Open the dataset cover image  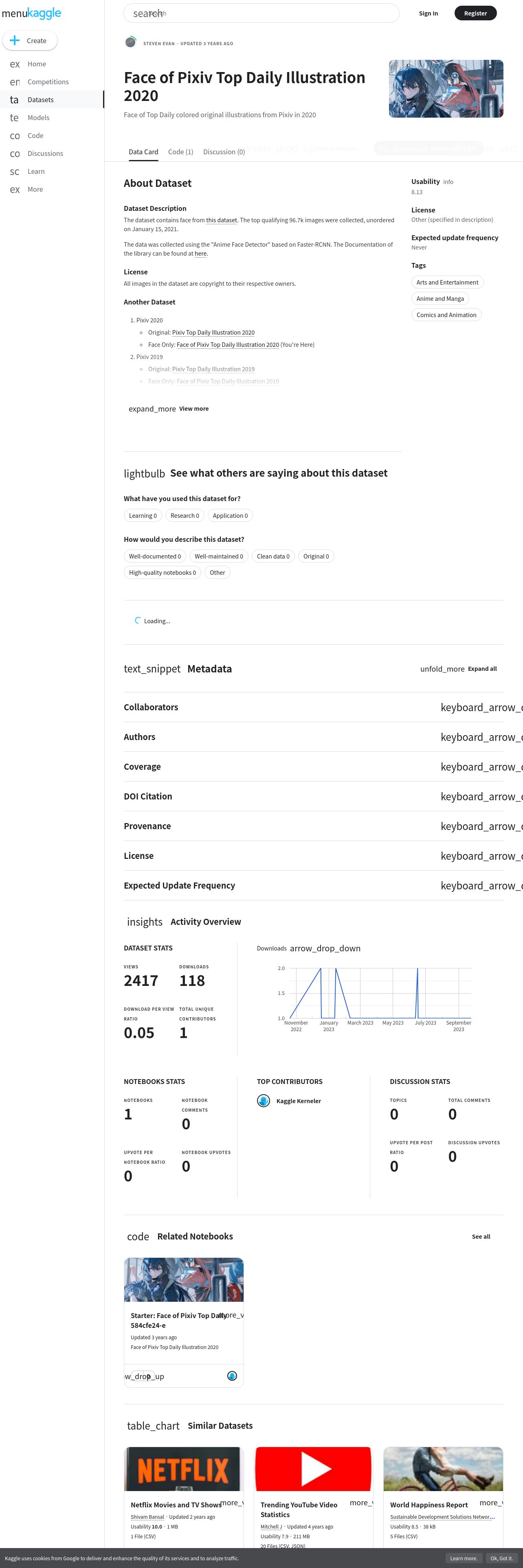pyautogui.click(x=446, y=89)
